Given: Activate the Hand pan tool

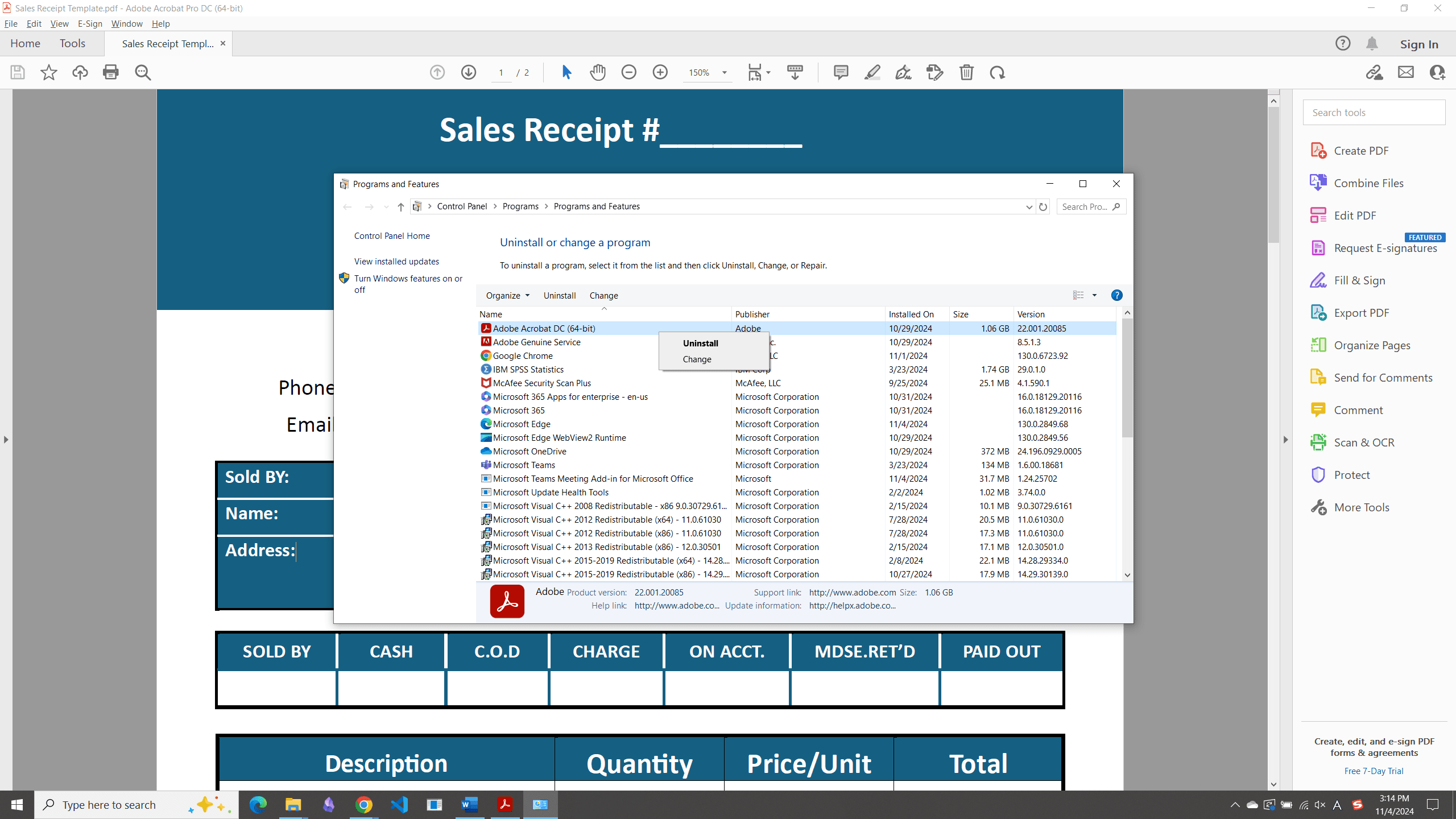Looking at the screenshot, I should tap(598, 72).
